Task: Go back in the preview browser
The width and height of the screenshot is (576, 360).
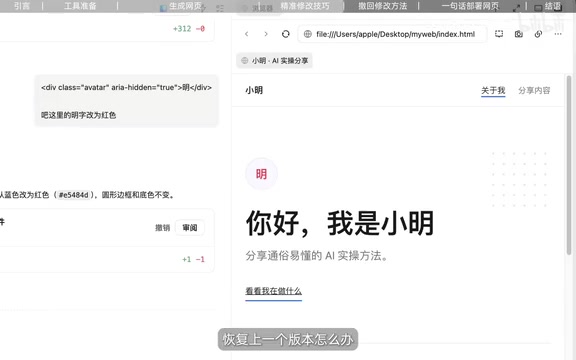Action: (x=246, y=34)
